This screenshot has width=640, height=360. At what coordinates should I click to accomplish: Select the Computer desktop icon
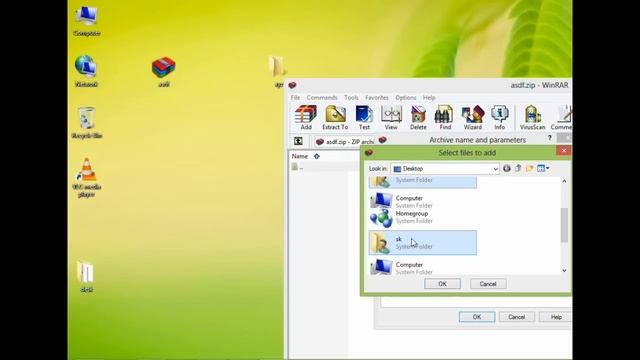click(87, 21)
